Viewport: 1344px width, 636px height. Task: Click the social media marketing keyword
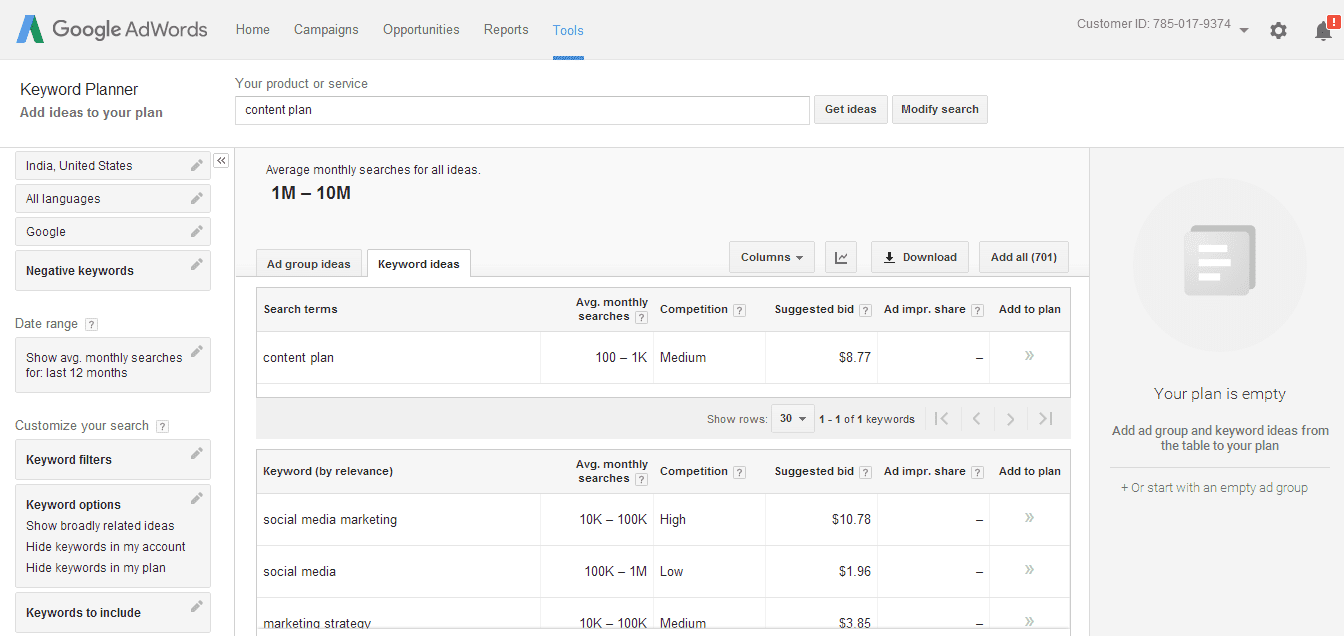pyautogui.click(x=330, y=520)
